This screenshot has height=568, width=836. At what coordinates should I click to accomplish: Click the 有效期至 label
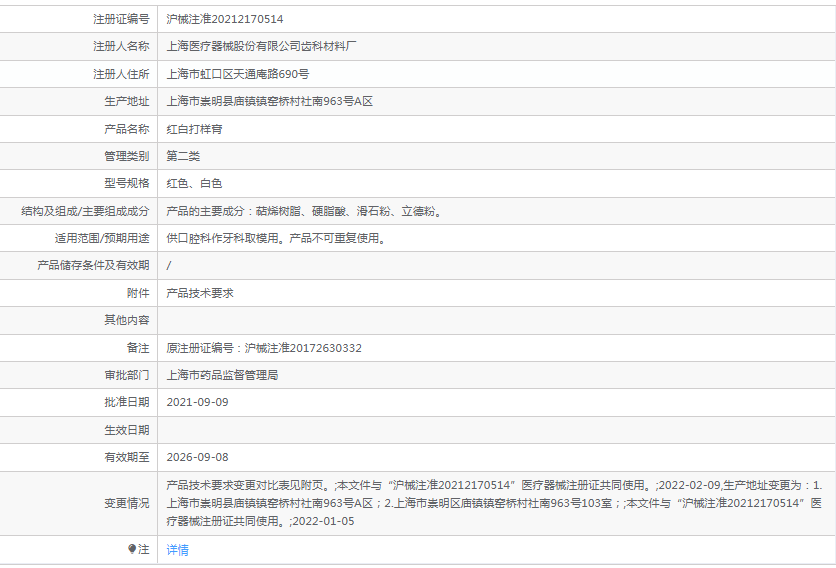point(127,458)
